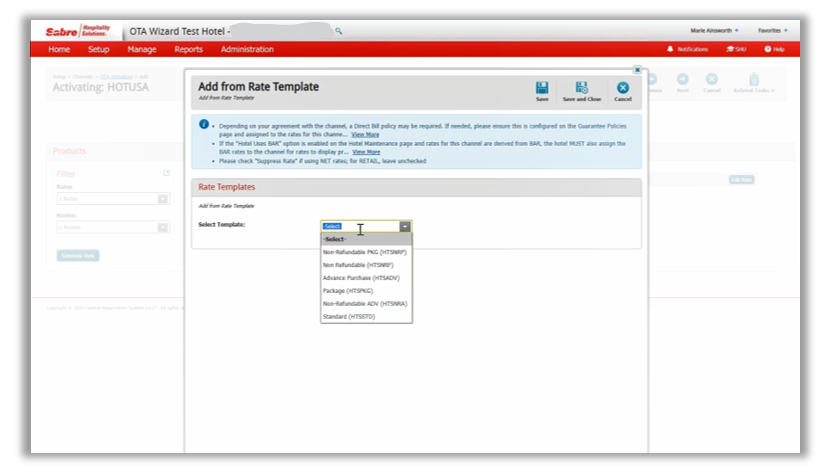Image resolution: width=829 pixels, height=474 pixels.
Task: Choose Non Refundable (HTSNRF) template
Action: pos(366,265)
